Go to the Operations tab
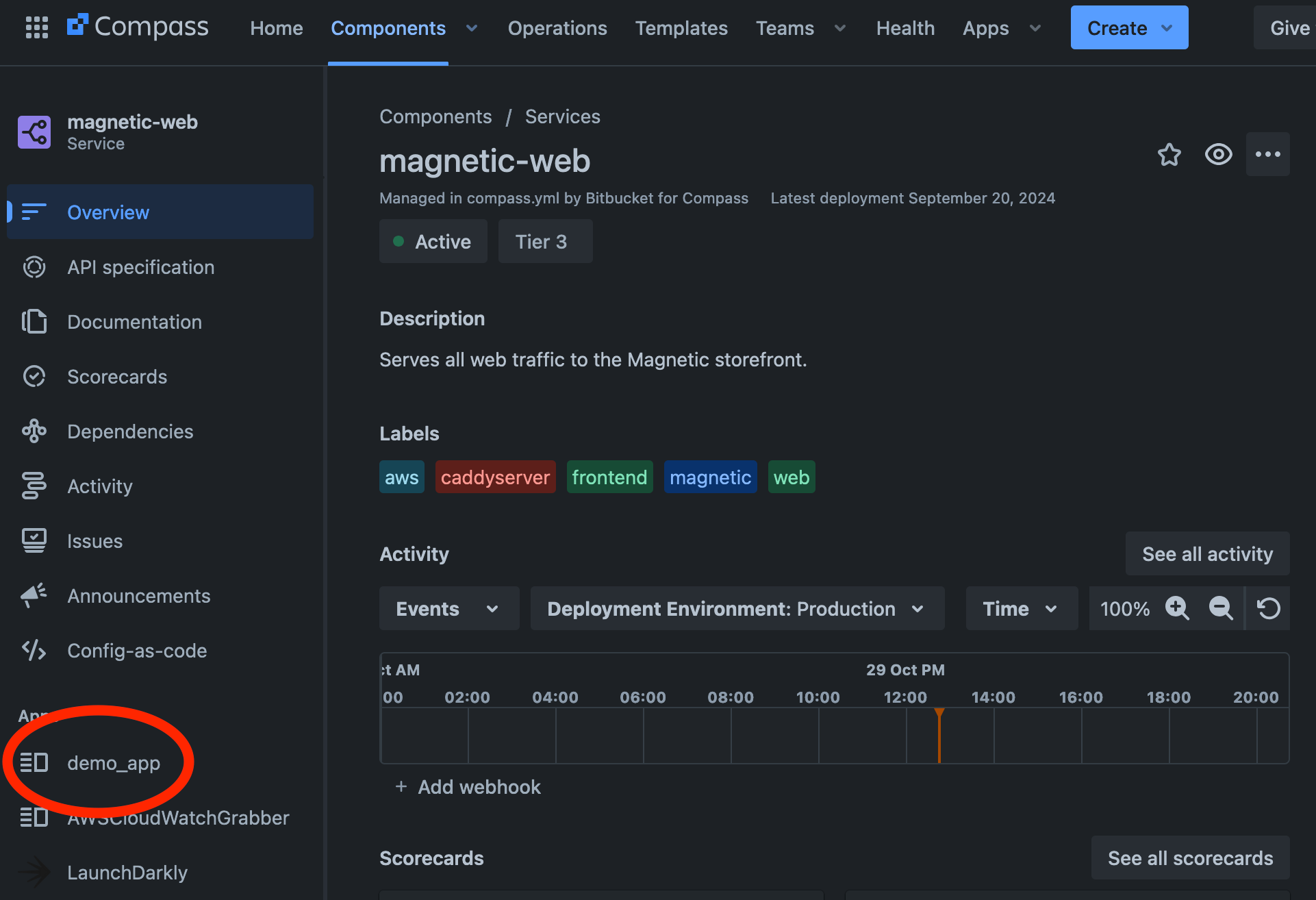 click(x=557, y=28)
